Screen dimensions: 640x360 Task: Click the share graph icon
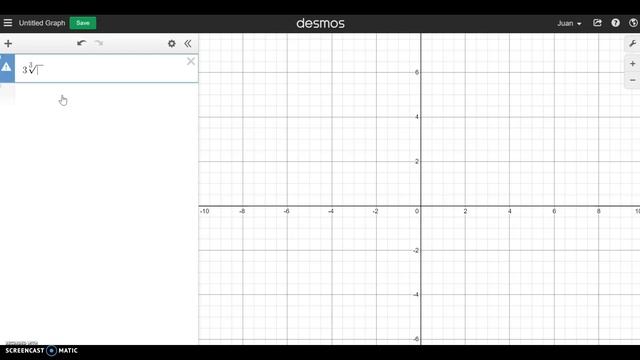[597, 23]
